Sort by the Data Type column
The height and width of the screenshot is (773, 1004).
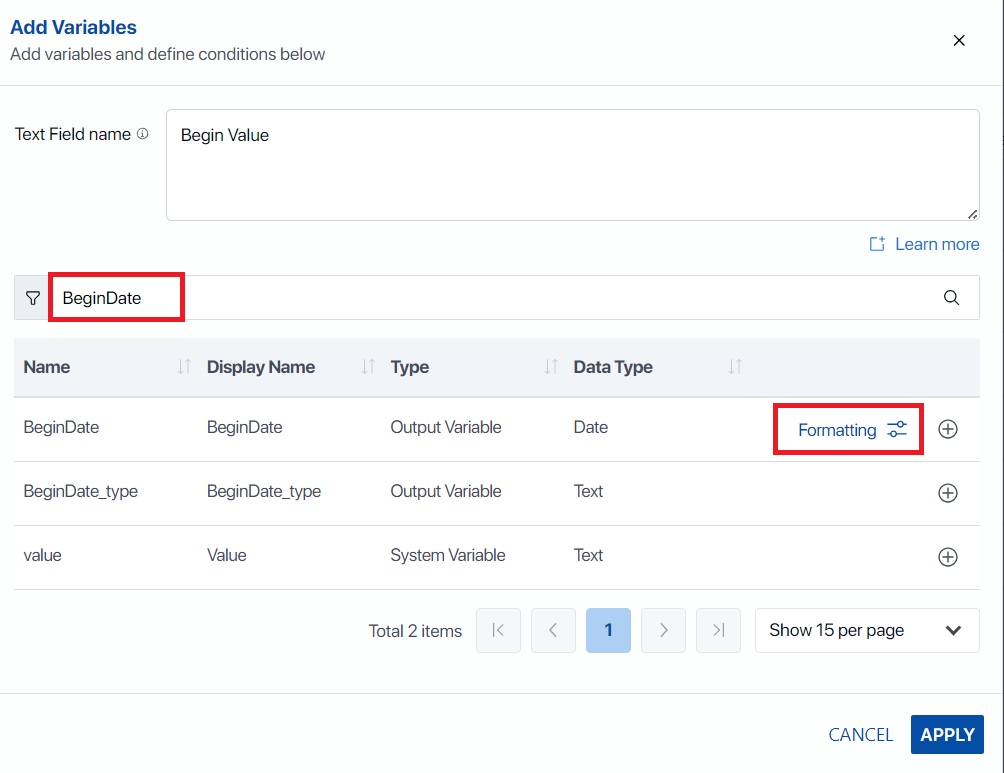[x=734, y=366]
